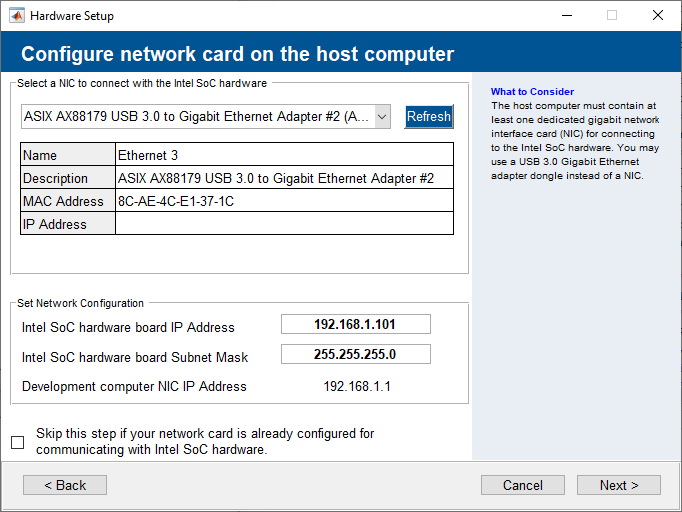Click the skip step label text
Screen dimensions: 682x512
pyautogui.click(x=205, y=441)
